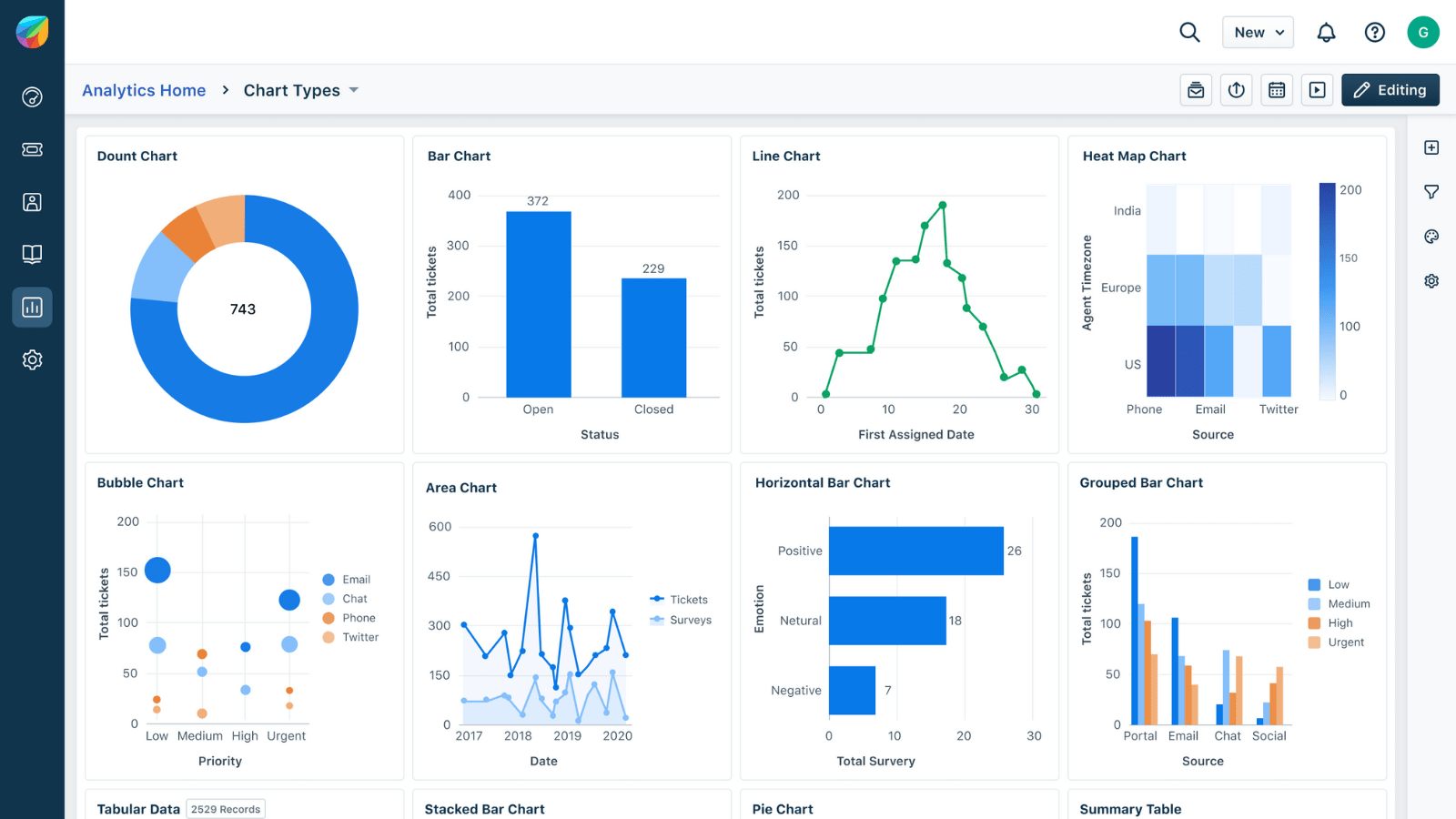
Task: Open the user avatar G
Action: 1423,32
